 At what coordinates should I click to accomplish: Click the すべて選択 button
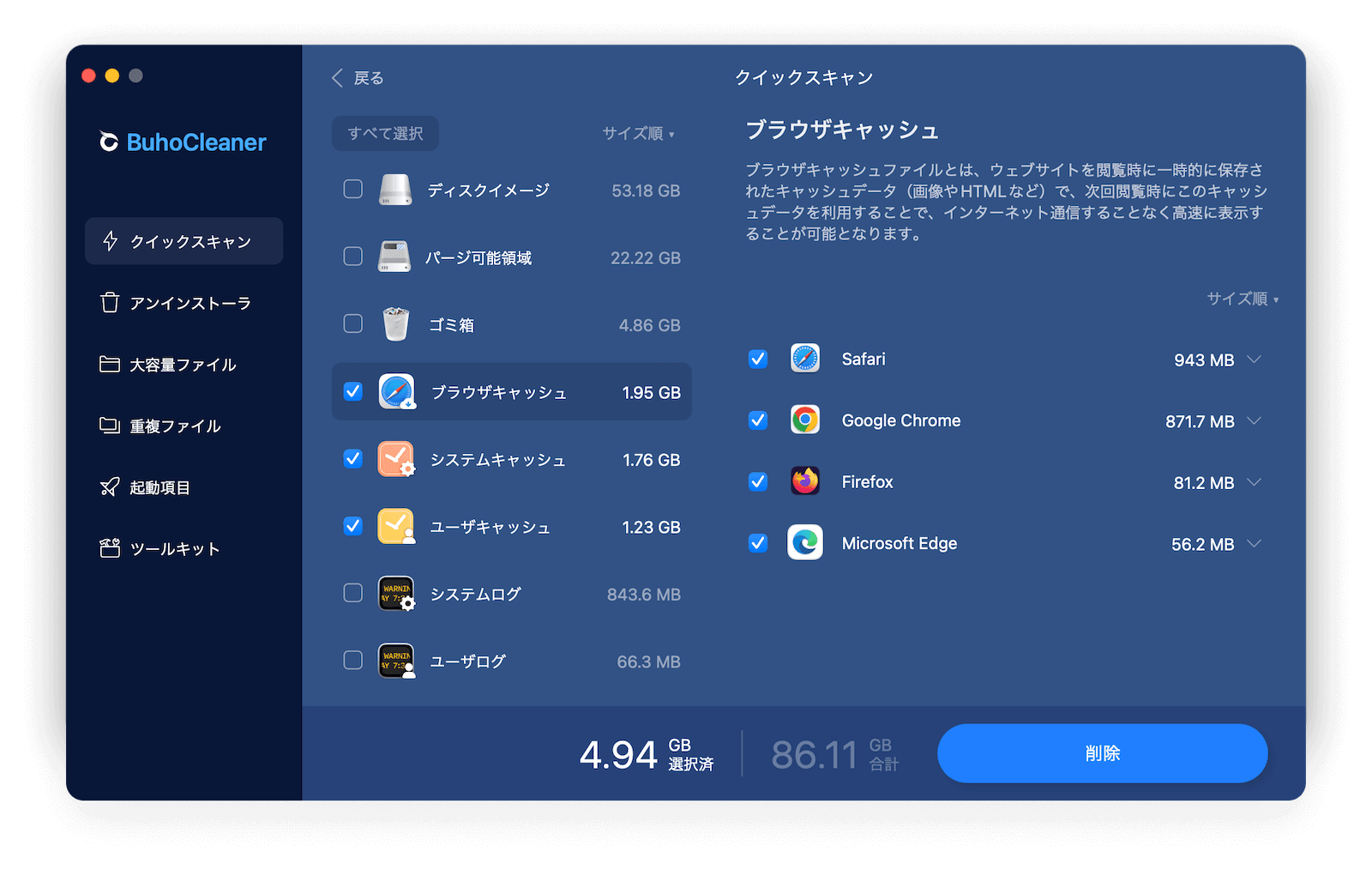point(385,133)
